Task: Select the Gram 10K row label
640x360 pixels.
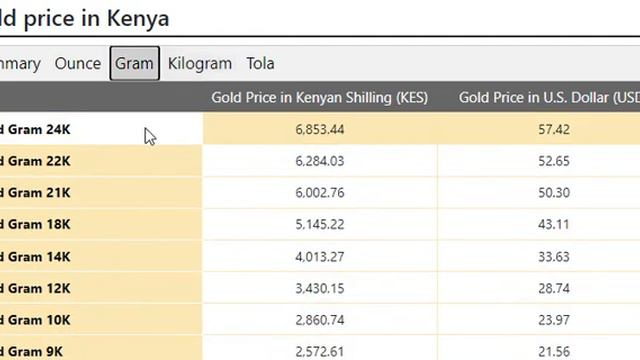Action: (x=35, y=320)
